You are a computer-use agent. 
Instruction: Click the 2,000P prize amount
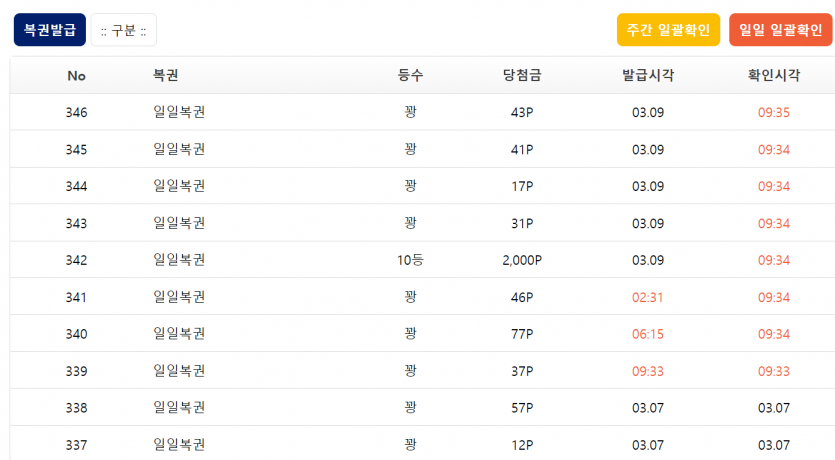(522, 260)
